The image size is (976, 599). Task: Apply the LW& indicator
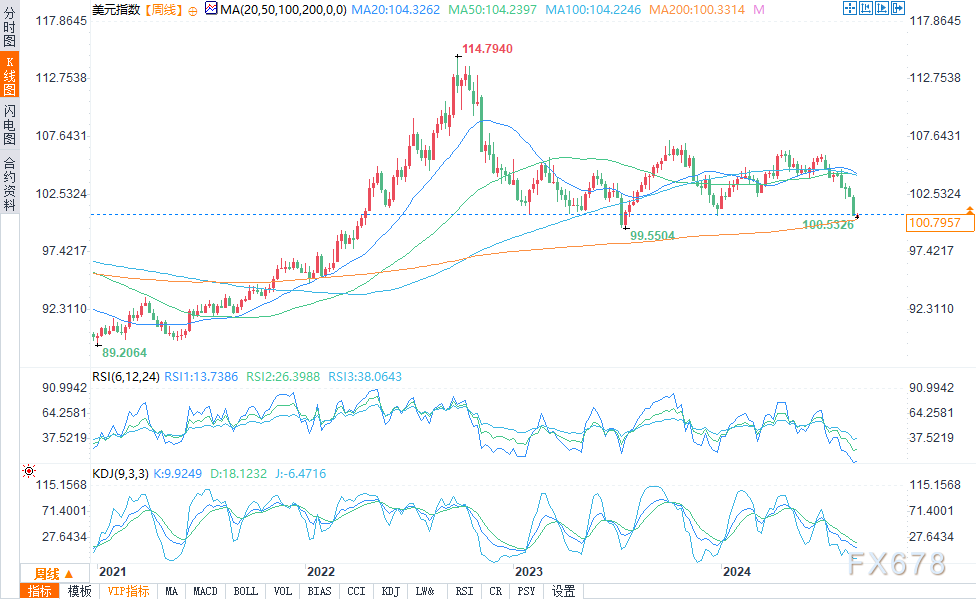[425, 591]
